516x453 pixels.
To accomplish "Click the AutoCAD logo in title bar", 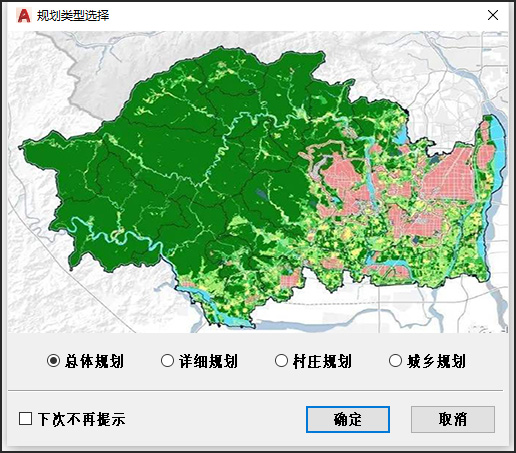I will pos(23,15).
